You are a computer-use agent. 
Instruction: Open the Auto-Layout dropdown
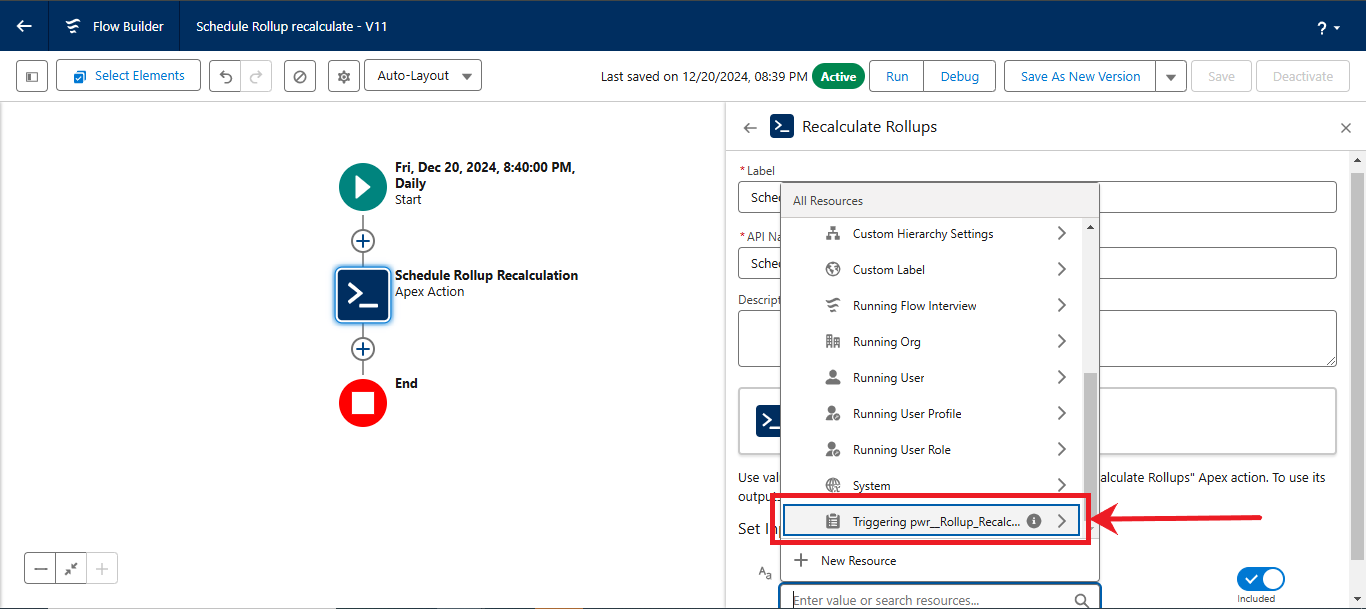pos(423,76)
